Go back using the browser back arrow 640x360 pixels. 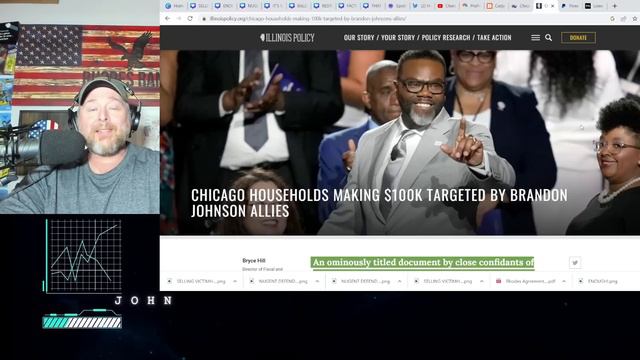(167, 18)
